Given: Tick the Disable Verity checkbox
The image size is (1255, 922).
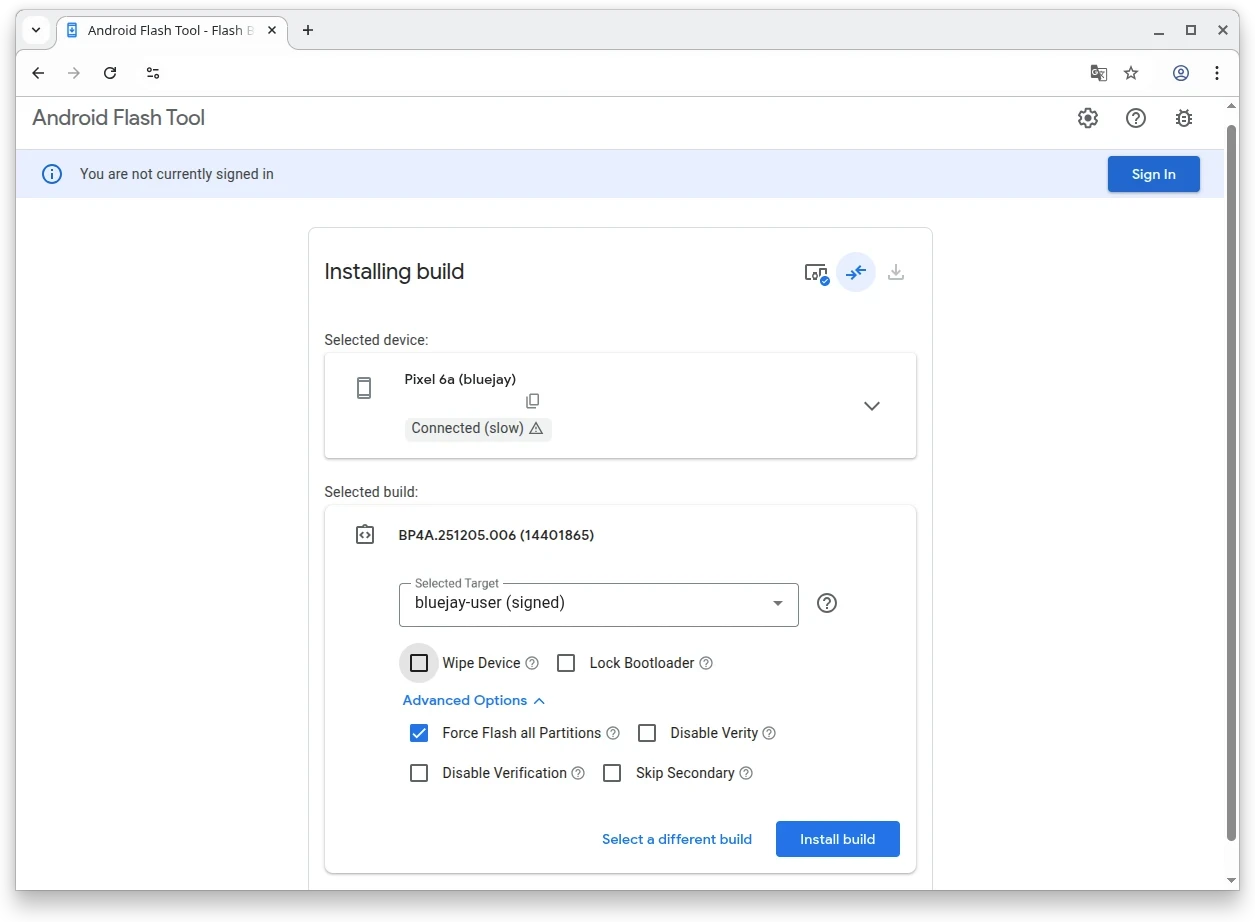Looking at the screenshot, I should 647,733.
